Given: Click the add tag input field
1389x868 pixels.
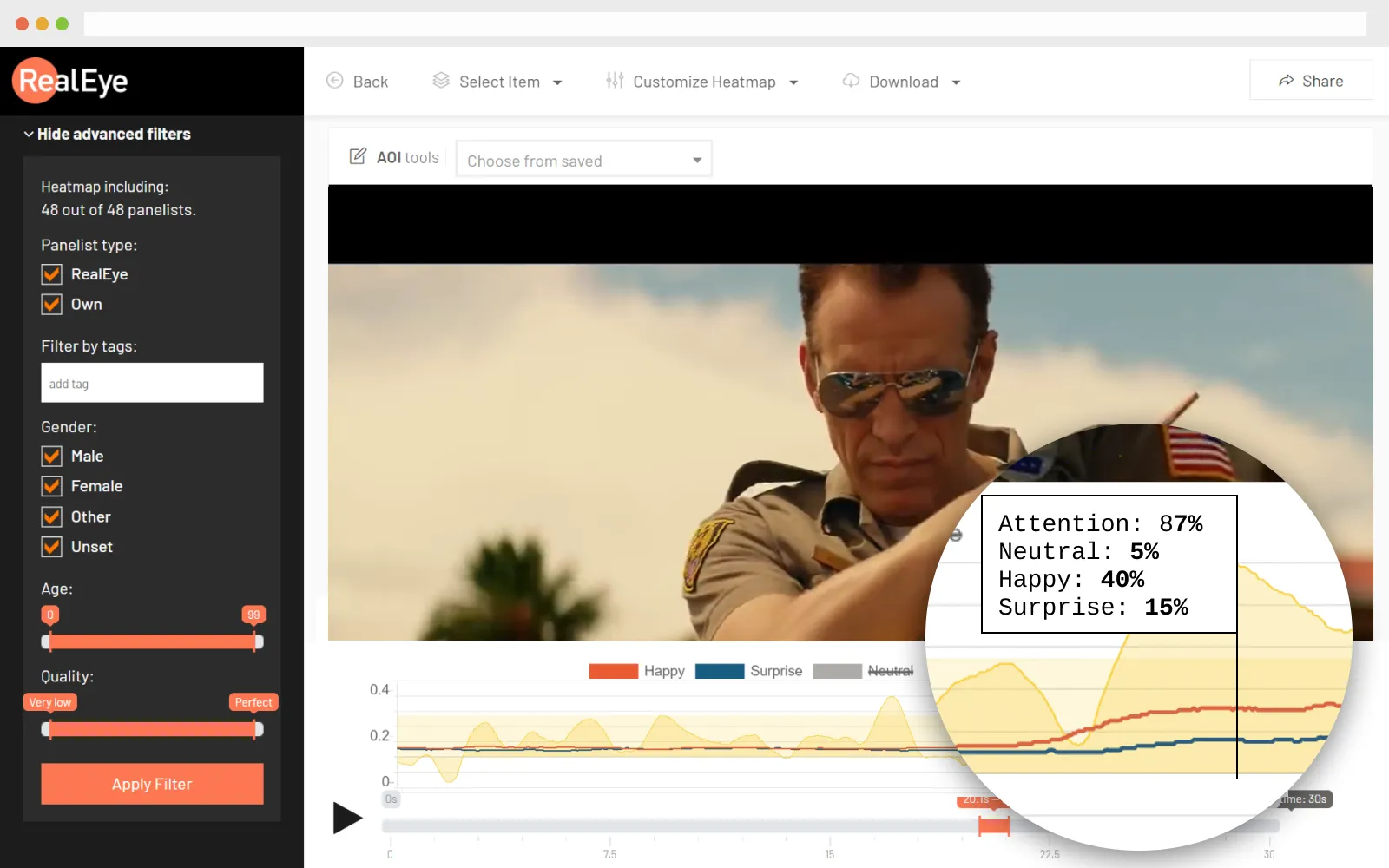Looking at the screenshot, I should point(152,383).
